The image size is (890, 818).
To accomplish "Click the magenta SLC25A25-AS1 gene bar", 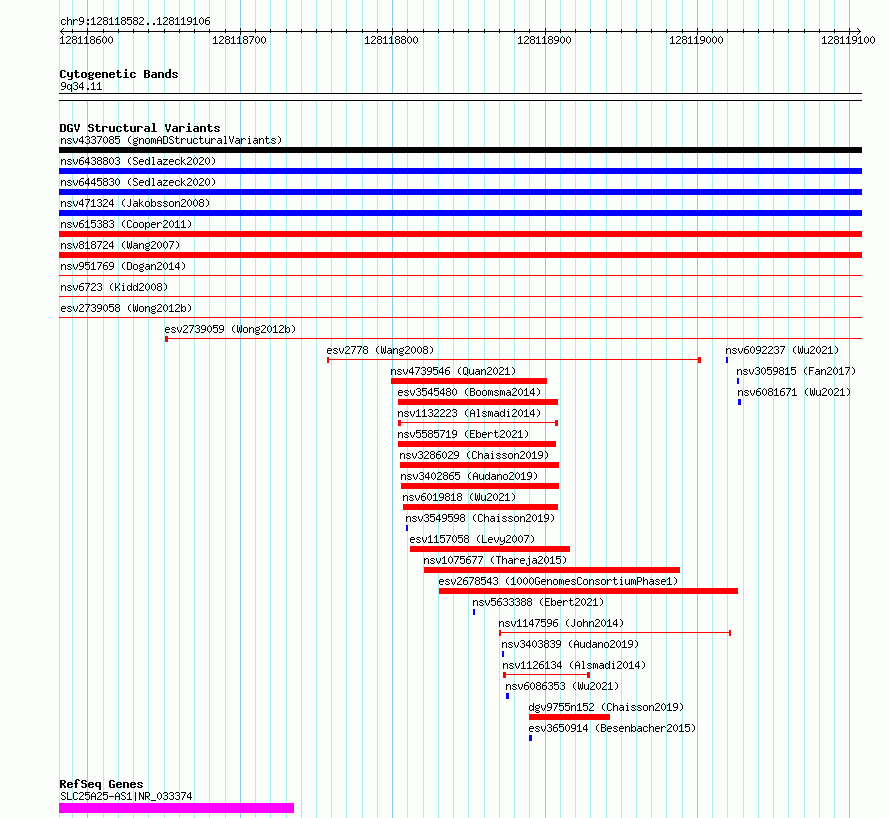I will [177, 808].
